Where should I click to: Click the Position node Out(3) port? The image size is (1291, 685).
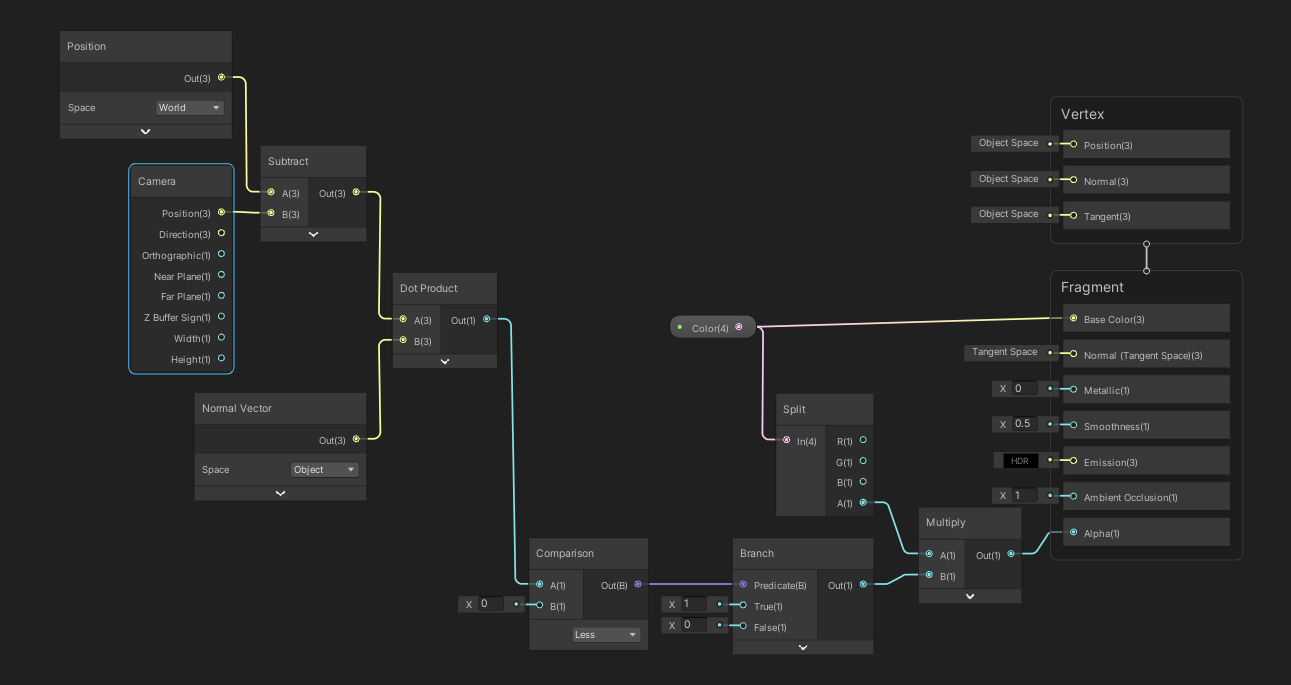(x=221, y=77)
